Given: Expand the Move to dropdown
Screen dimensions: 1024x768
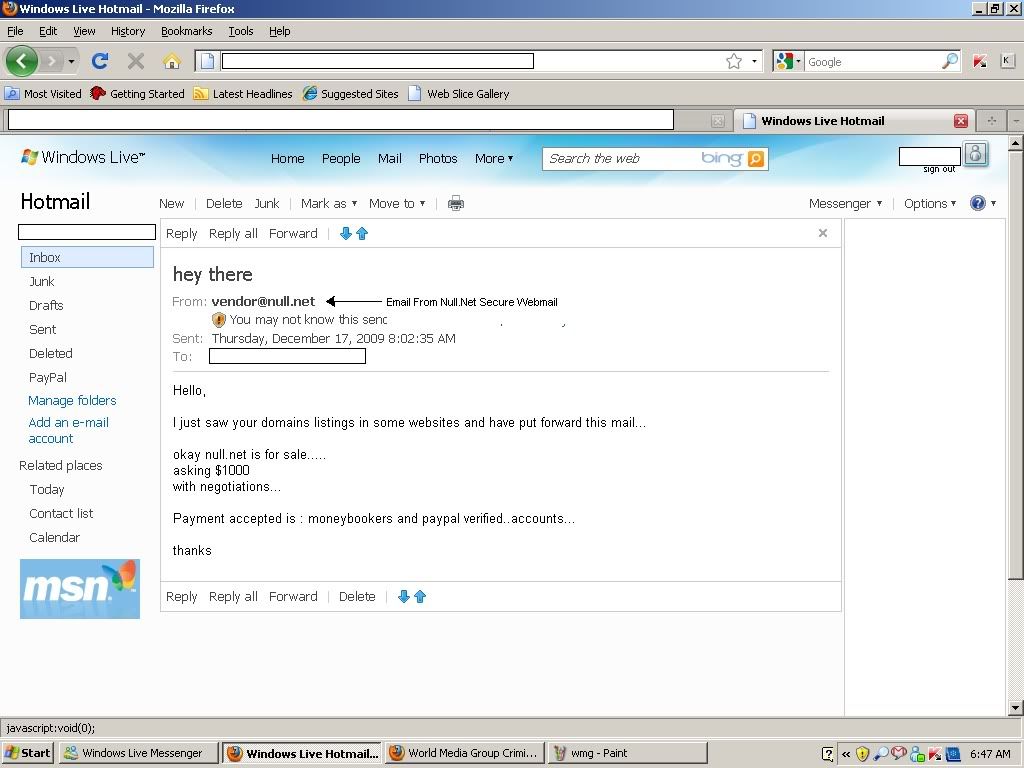Looking at the screenshot, I should click(397, 204).
